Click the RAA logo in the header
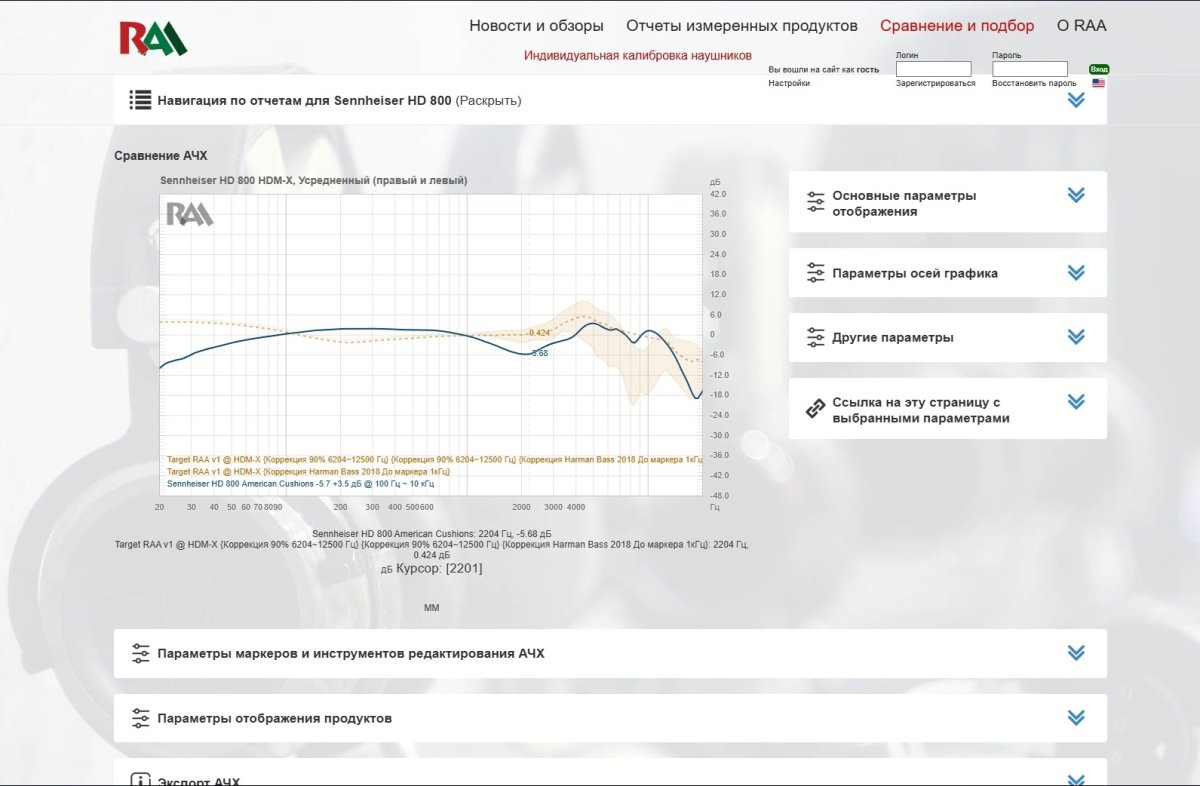1200x786 pixels. coord(152,38)
